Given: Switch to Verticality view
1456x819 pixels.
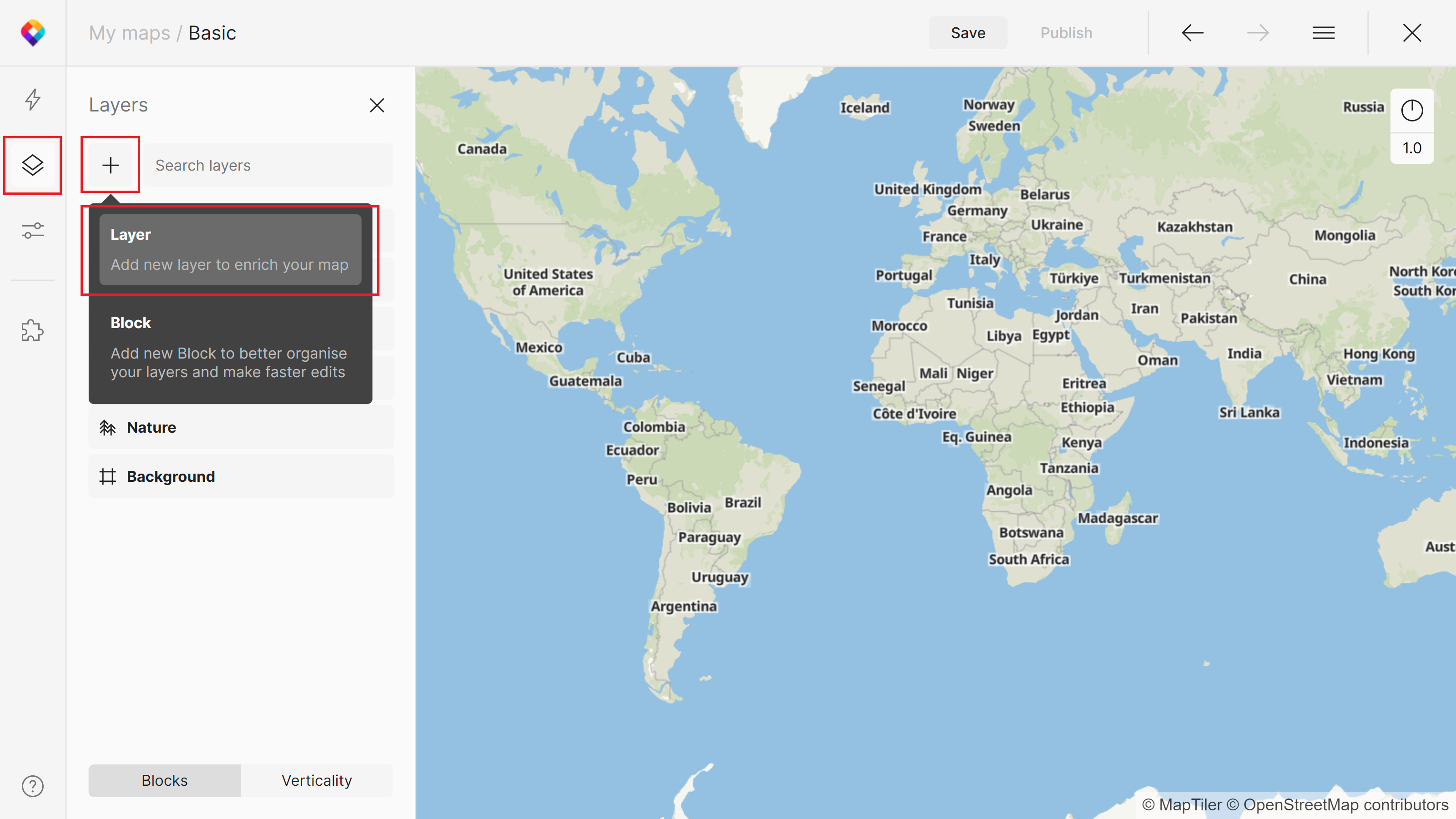Looking at the screenshot, I should 317,780.
